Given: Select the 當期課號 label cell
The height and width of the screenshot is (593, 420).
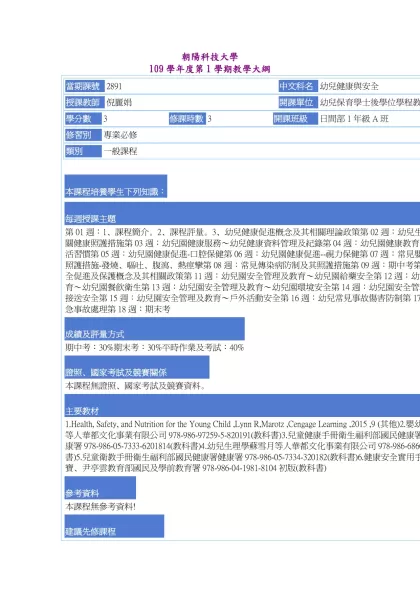Looking at the screenshot, I should (x=85, y=86).
